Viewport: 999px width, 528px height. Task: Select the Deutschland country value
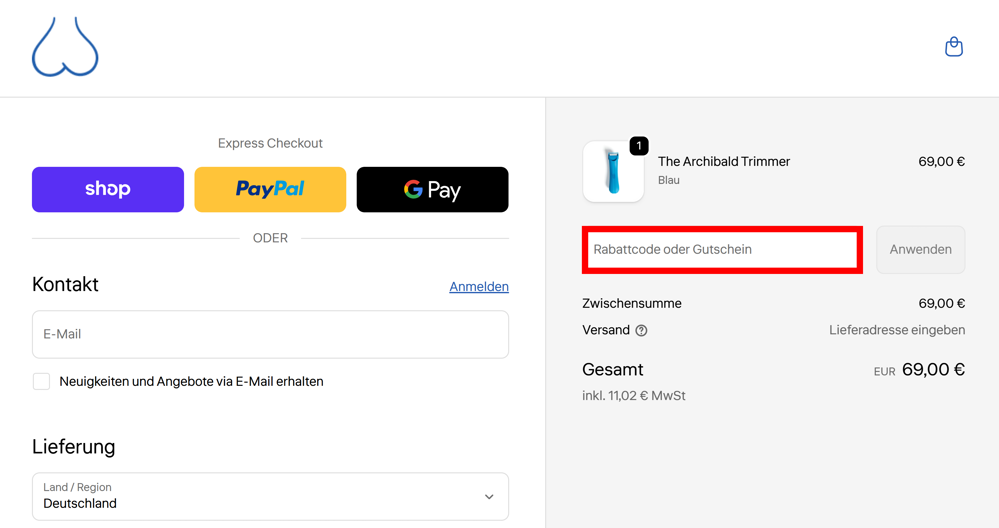coord(80,503)
